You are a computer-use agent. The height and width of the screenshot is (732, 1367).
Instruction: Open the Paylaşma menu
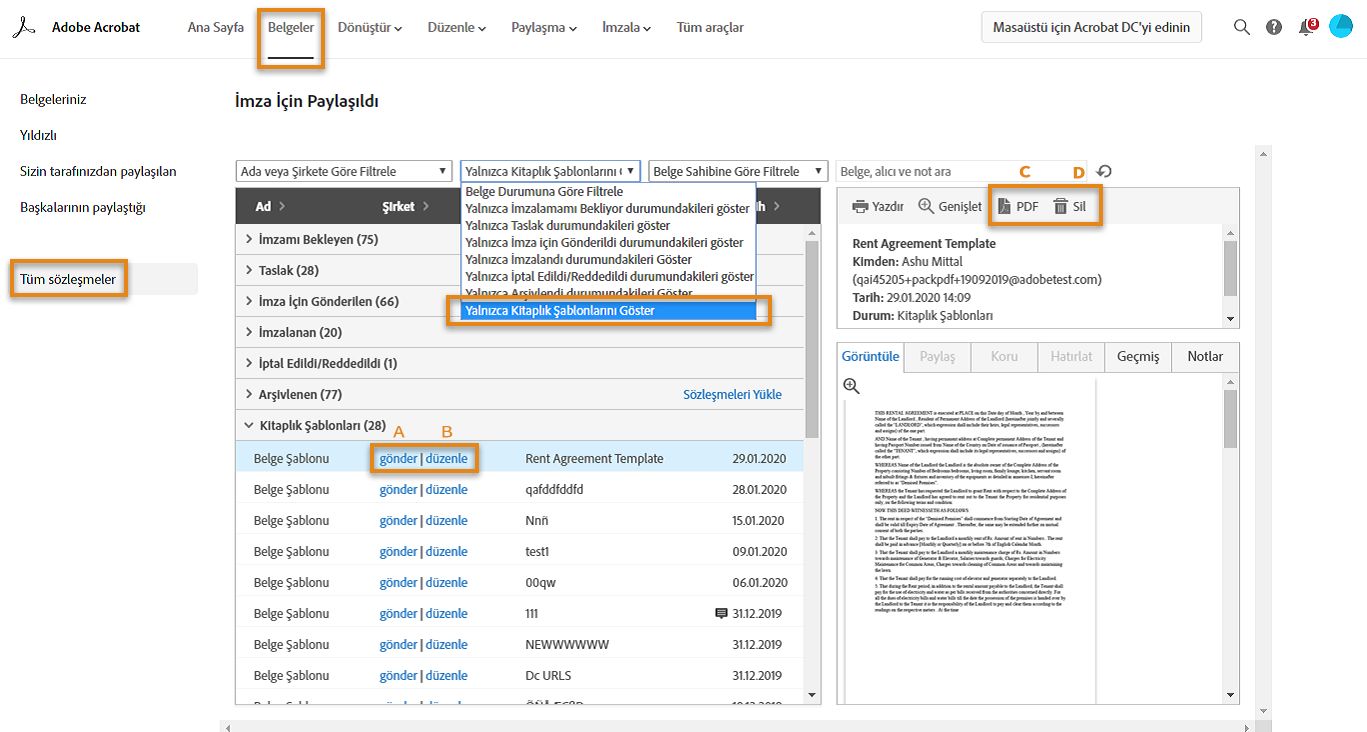click(544, 28)
